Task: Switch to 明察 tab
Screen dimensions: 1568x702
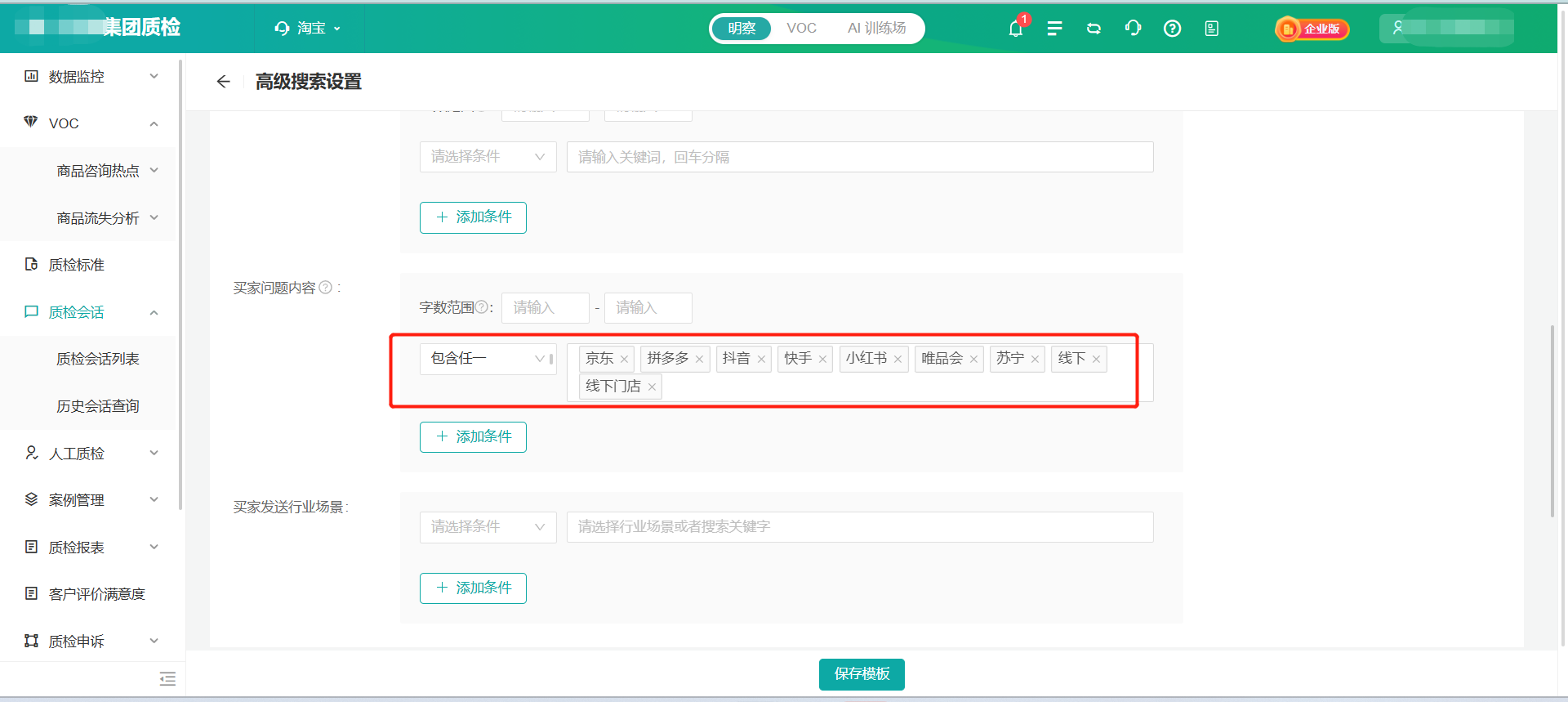Action: click(x=742, y=29)
